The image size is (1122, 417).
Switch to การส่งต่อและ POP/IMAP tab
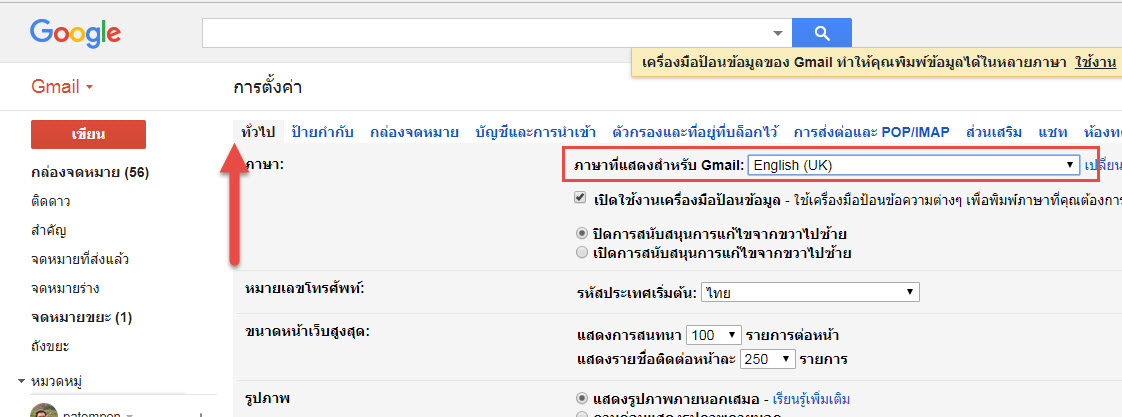point(872,132)
